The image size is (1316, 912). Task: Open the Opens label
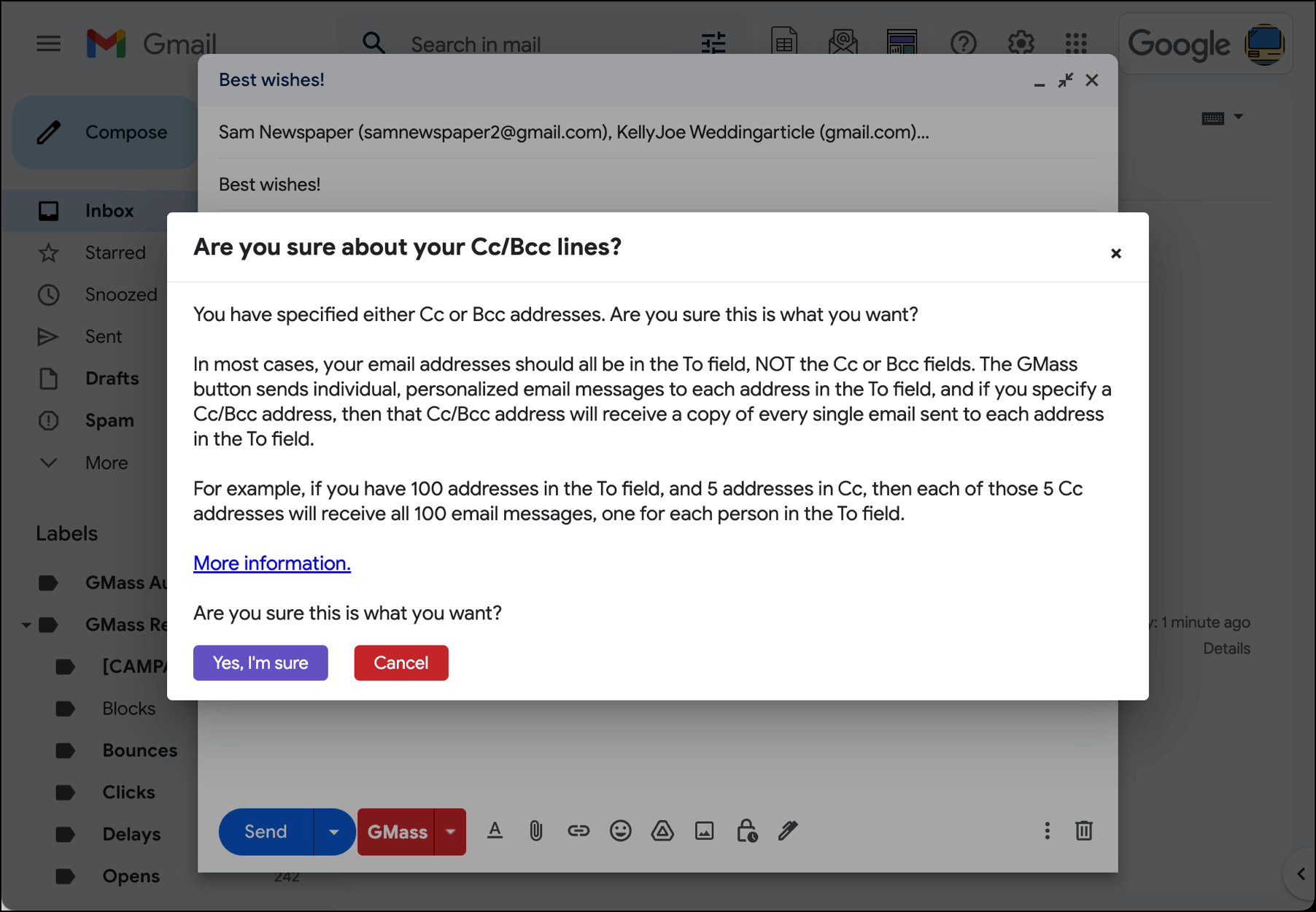coord(131,876)
